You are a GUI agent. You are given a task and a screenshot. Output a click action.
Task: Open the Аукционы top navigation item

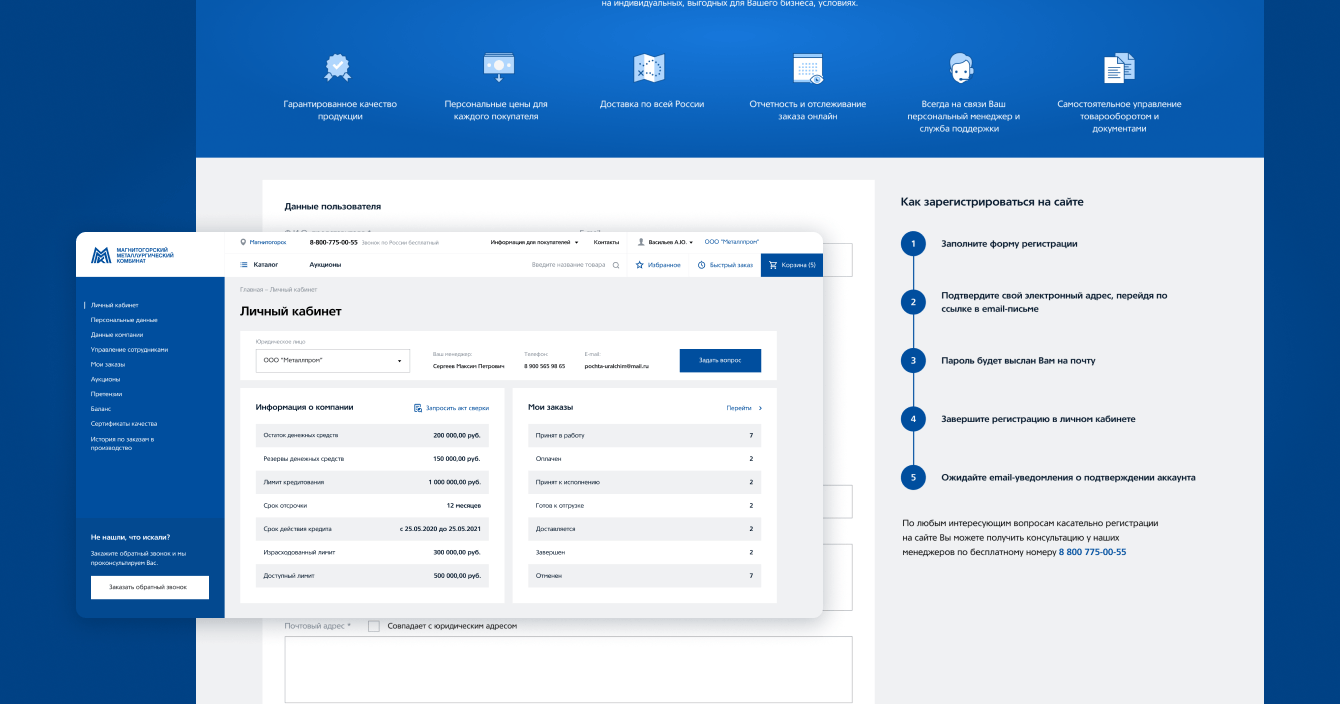(325, 265)
